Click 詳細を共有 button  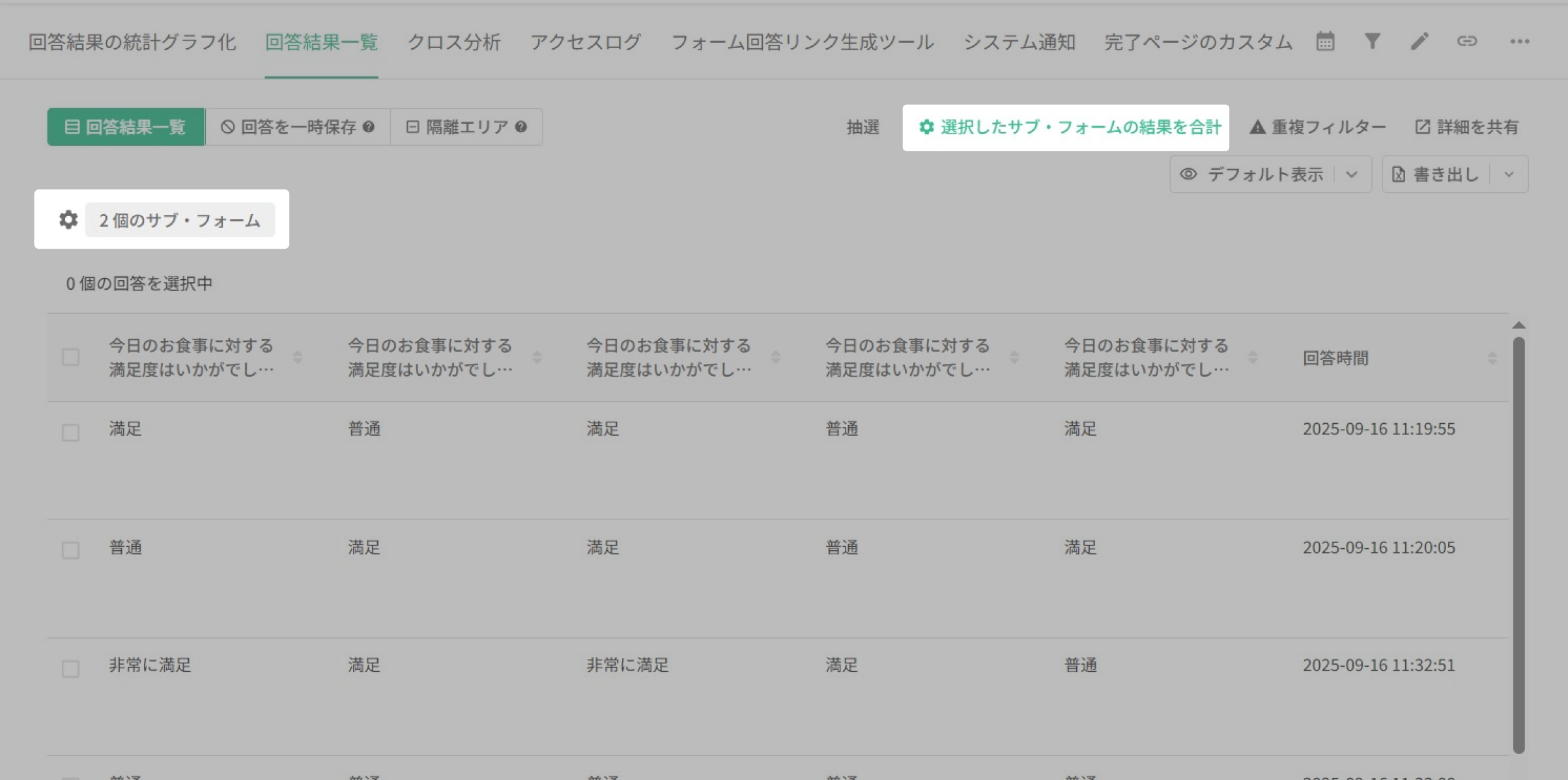click(x=1467, y=127)
